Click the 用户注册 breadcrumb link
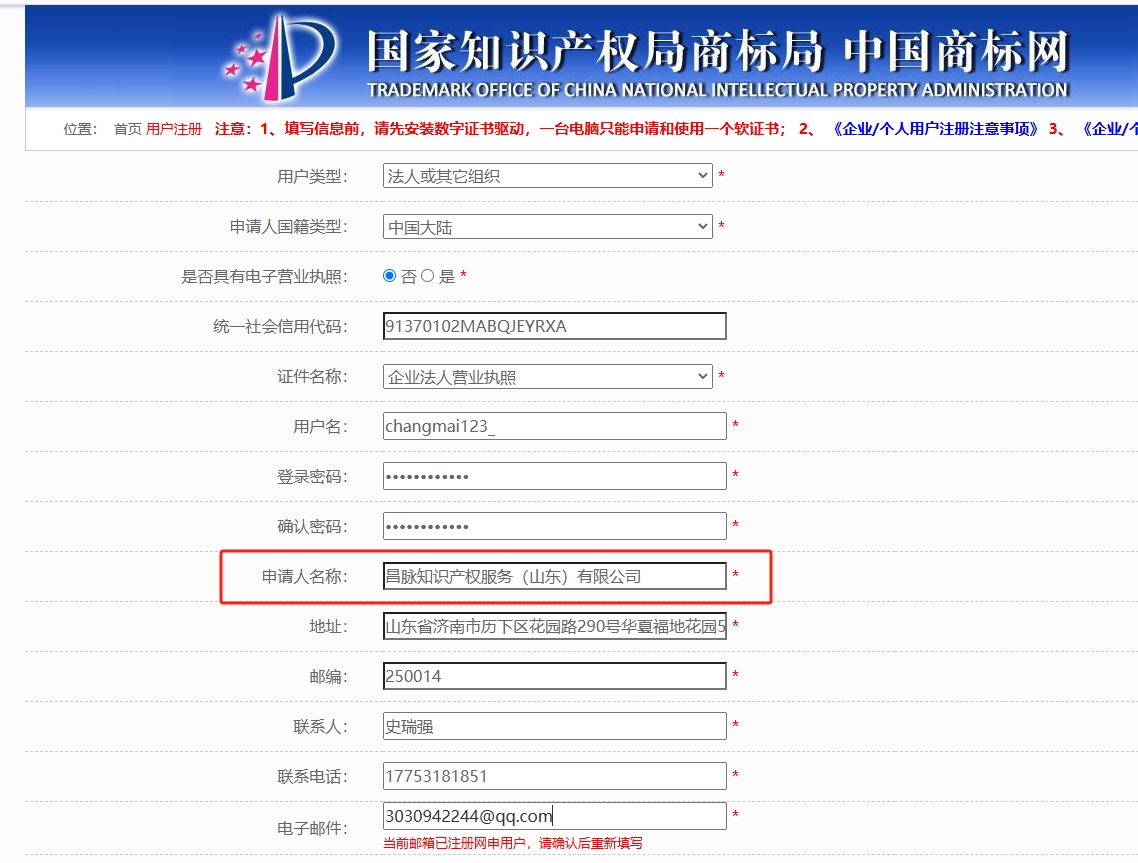Viewport: 1138px width, 863px height. coord(174,129)
